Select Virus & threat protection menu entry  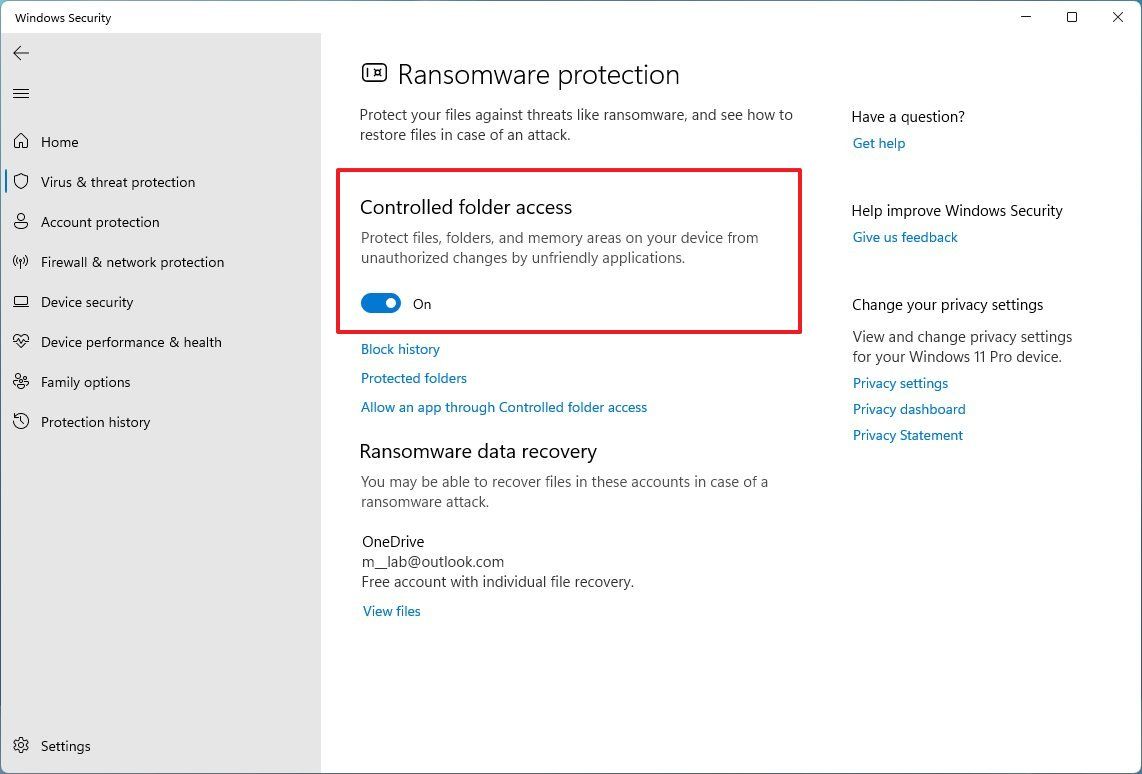(117, 182)
